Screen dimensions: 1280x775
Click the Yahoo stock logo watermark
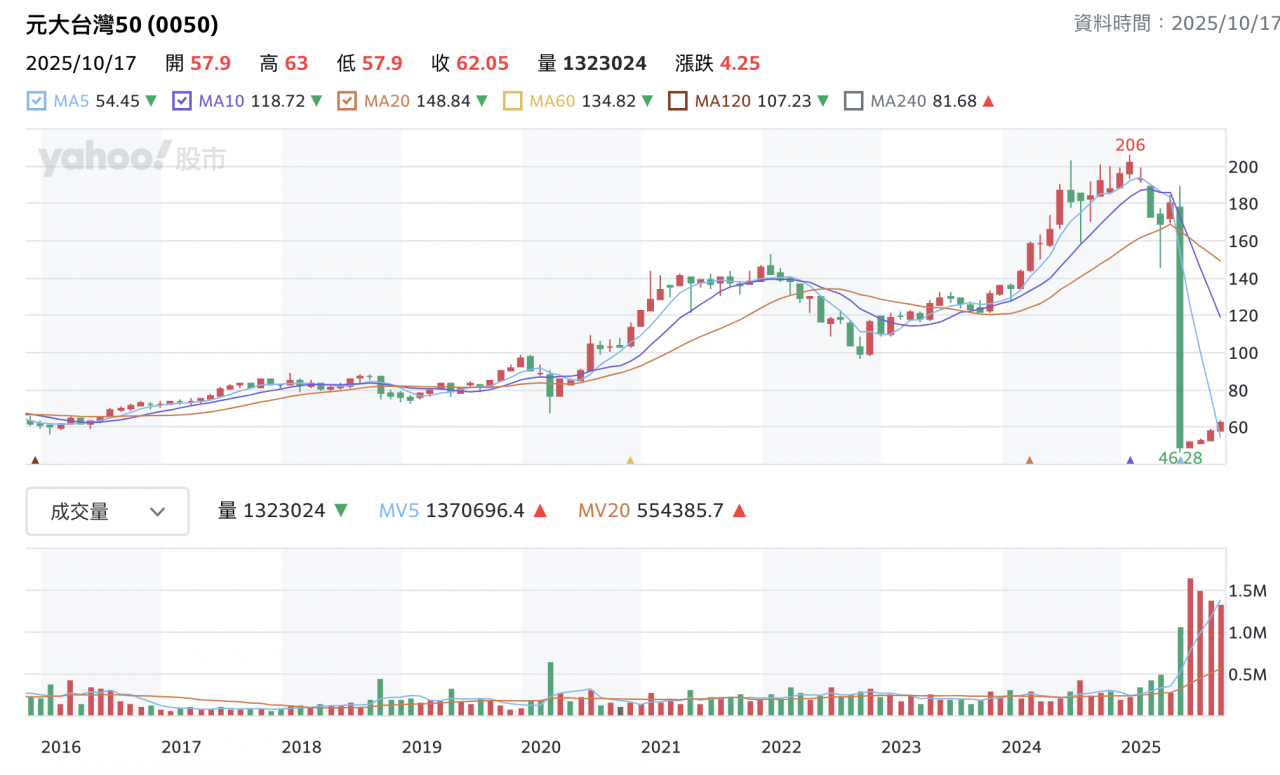[x=132, y=158]
